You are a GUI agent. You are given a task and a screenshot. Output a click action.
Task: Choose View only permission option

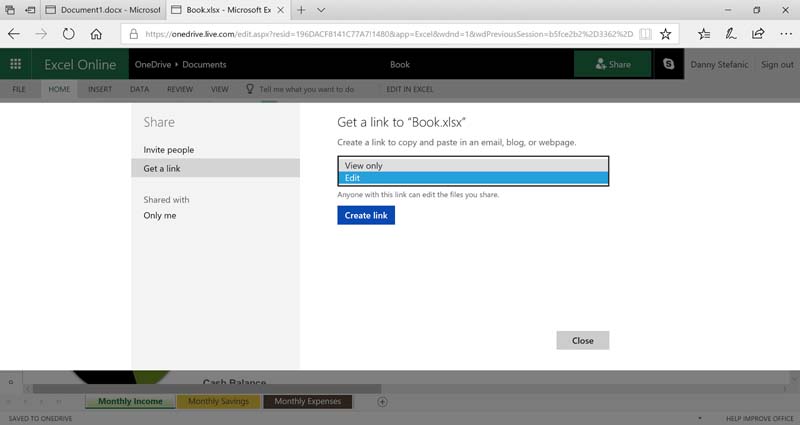click(473, 165)
